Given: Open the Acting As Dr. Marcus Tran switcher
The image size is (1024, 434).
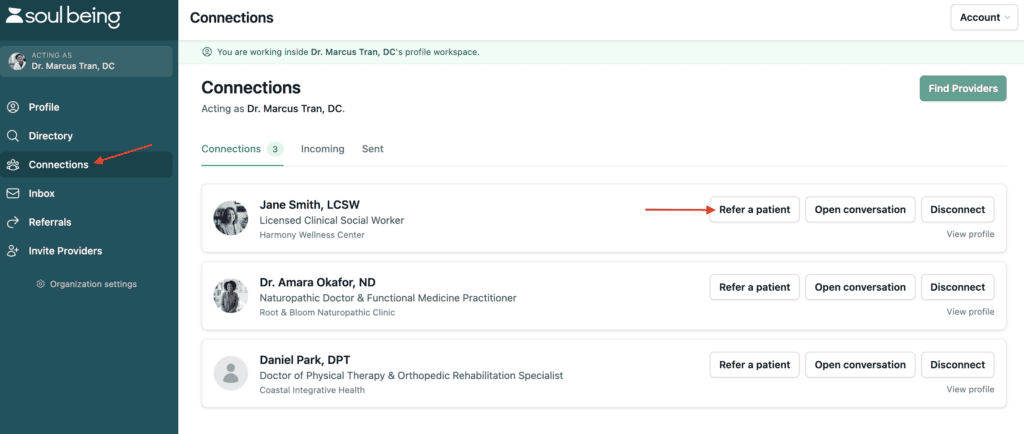Looking at the screenshot, I should (89, 61).
